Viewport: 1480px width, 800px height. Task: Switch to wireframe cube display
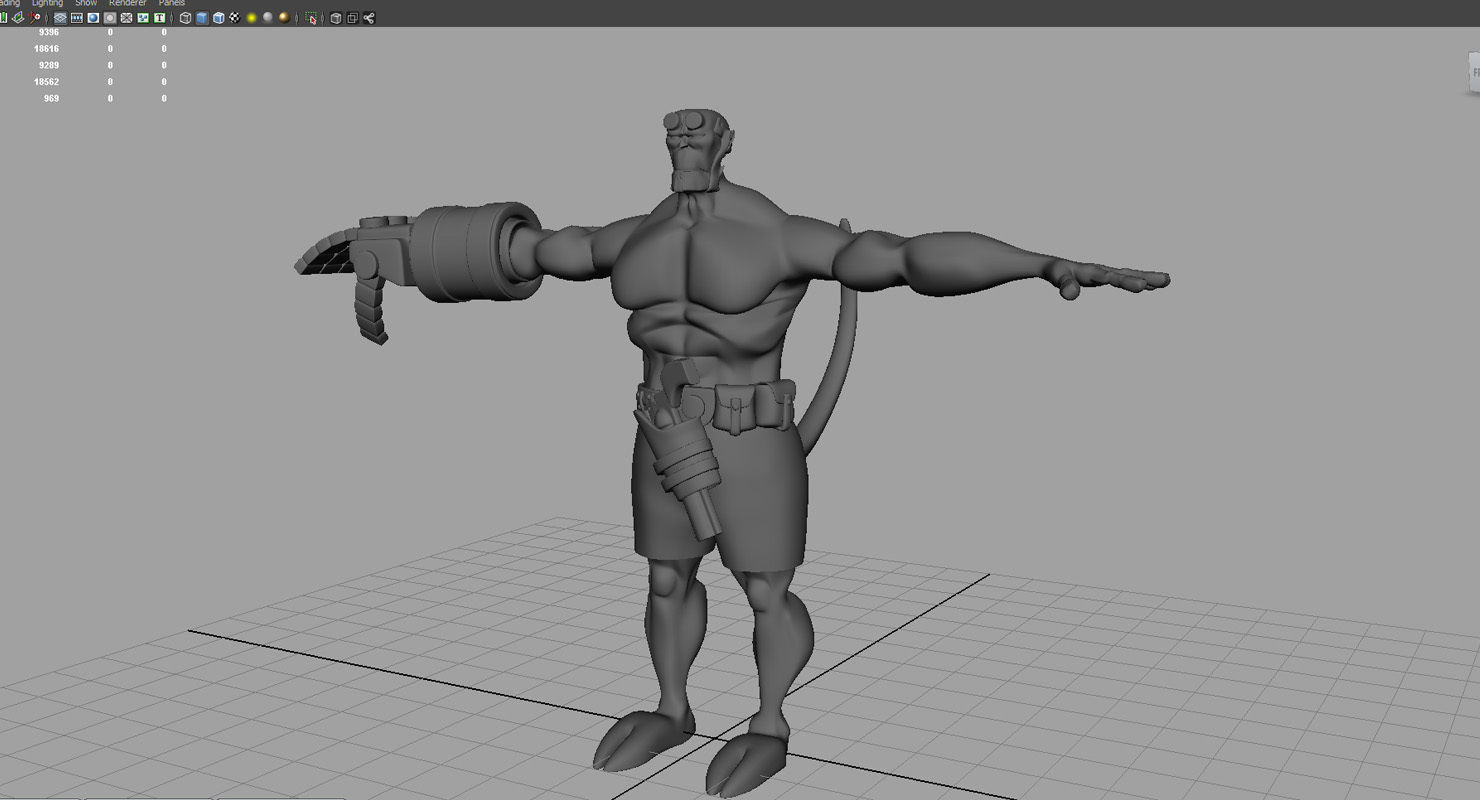point(185,18)
